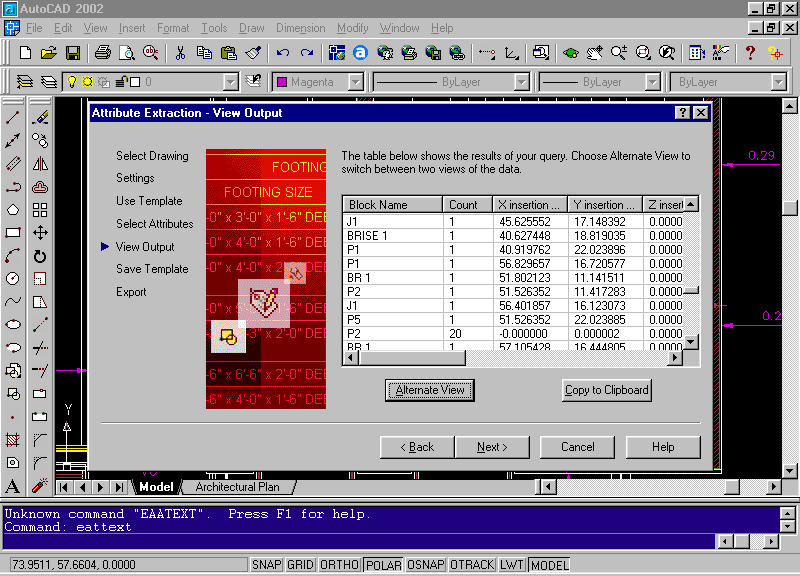
Task: Click the Cut scissors icon
Action: 180,53
